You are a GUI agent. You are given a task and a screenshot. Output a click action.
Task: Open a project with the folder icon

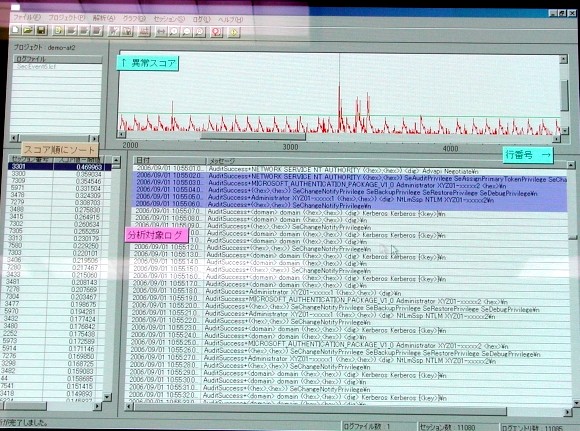coord(28,30)
